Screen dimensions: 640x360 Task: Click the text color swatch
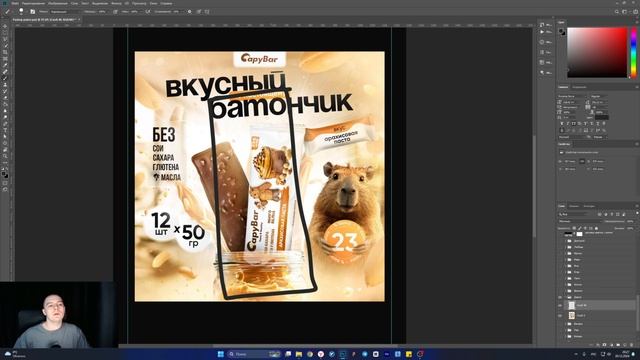click(x=602, y=118)
